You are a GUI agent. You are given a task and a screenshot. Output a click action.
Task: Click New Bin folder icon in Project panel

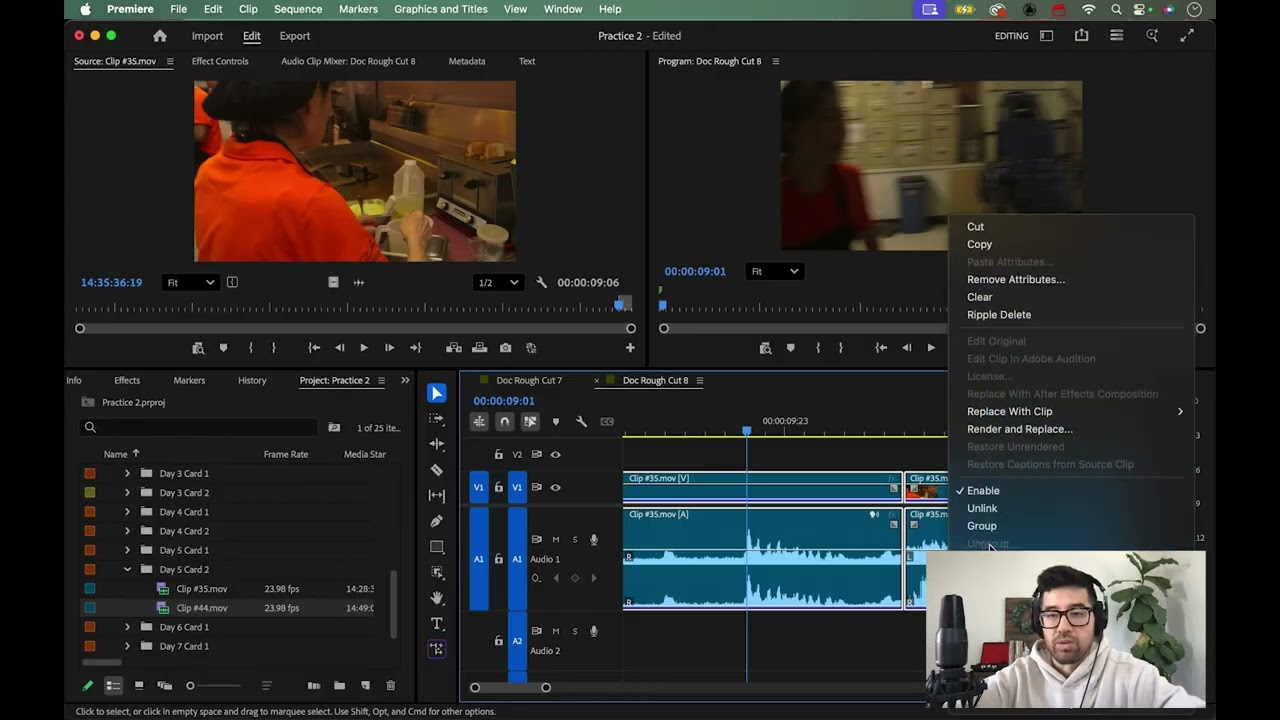339,685
